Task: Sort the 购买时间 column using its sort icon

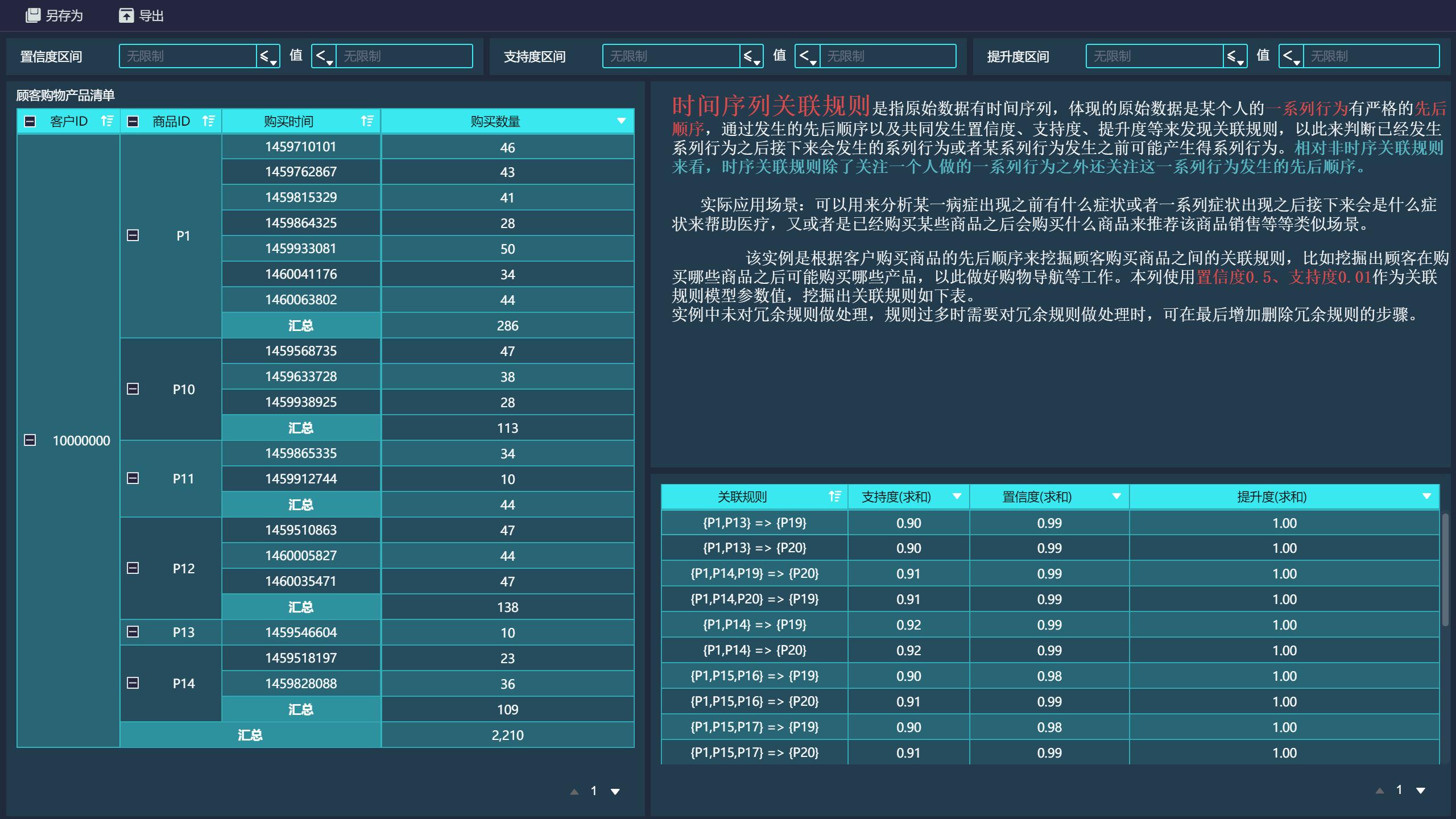Action: click(x=366, y=121)
